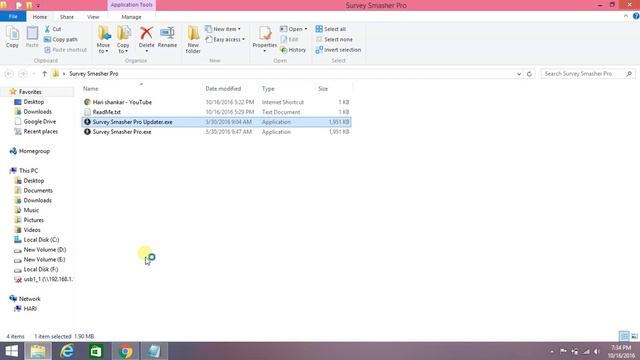Open New Volume (E:)
The image size is (640, 360).
pos(44,260)
